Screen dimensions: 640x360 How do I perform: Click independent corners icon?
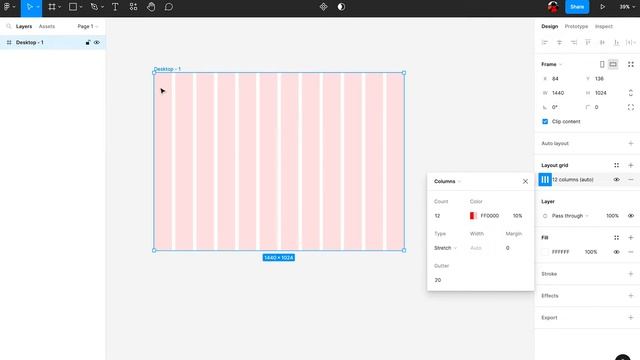(631, 107)
